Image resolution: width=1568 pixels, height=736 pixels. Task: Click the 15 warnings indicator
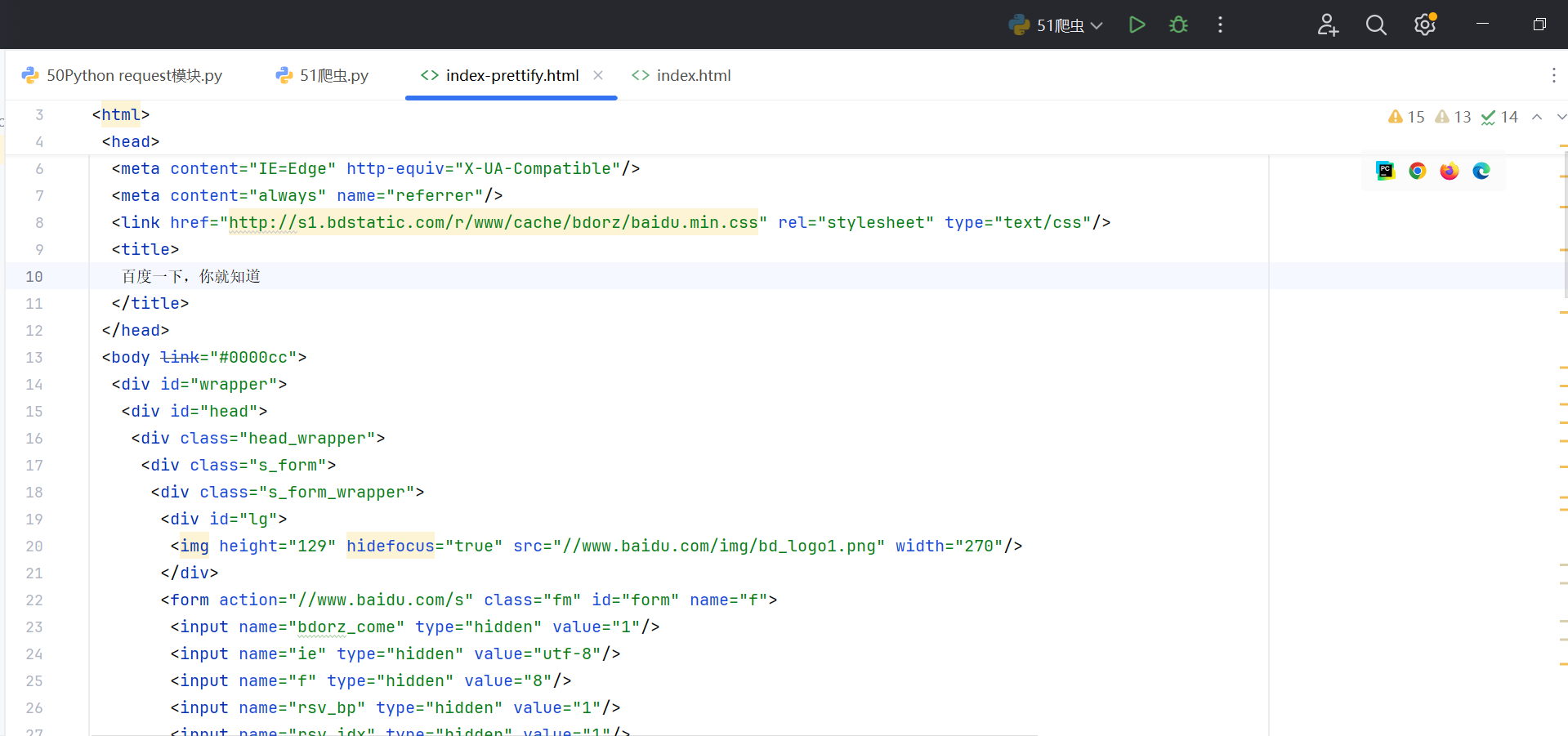1406,117
